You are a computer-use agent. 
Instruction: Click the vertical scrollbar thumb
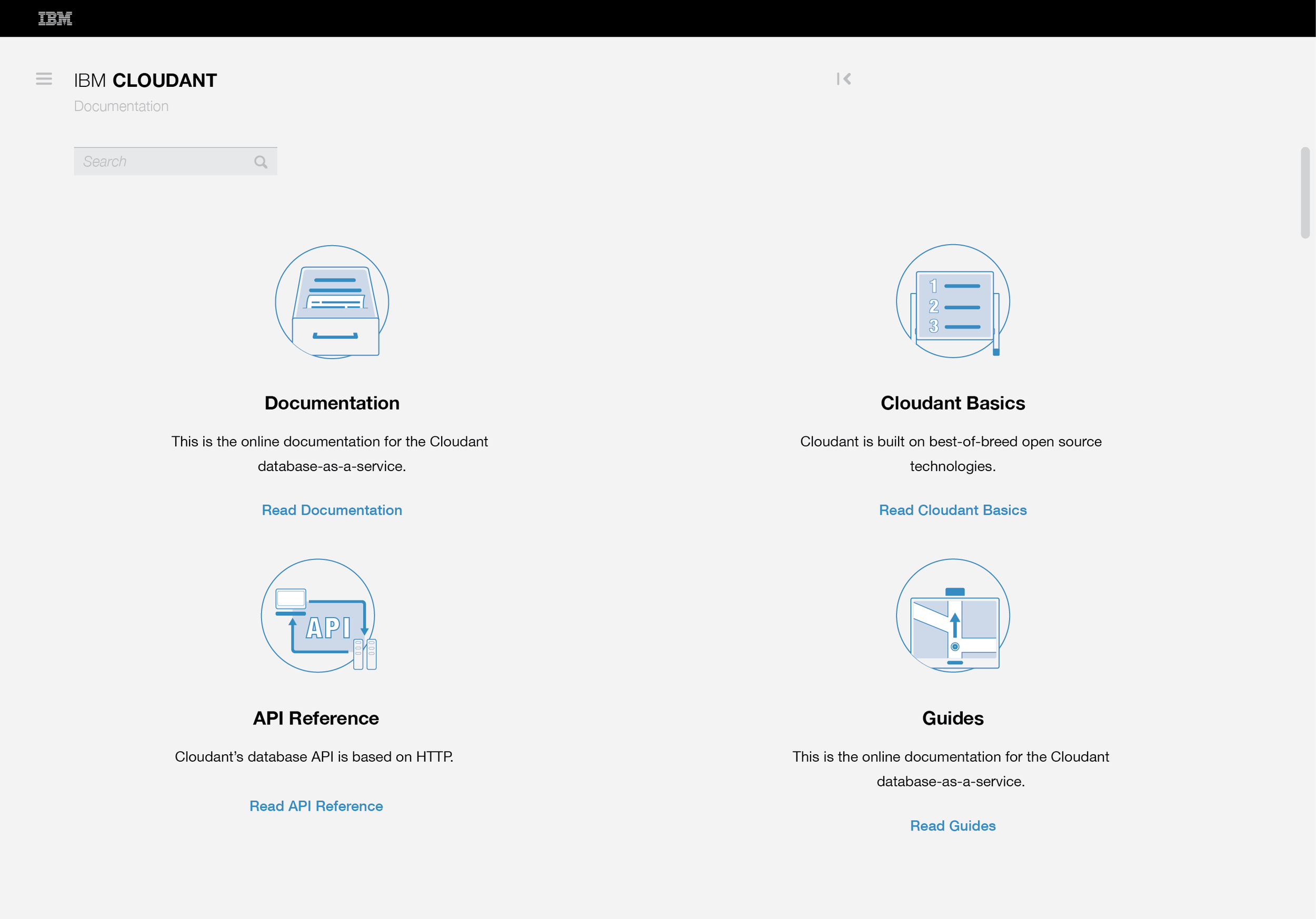[x=1305, y=193]
